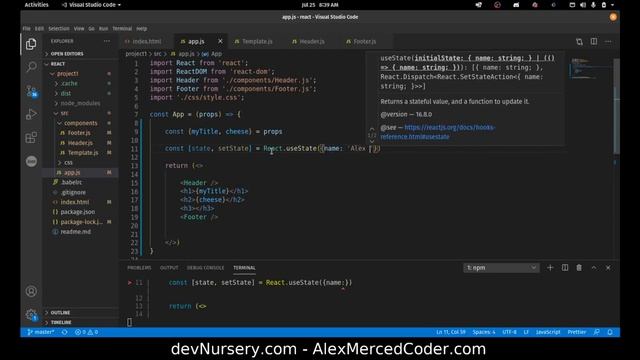The height and width of the screenshot is (360, 640).
Task: Open the Accounts icon in activity bar
Action: tap(31, 291)
